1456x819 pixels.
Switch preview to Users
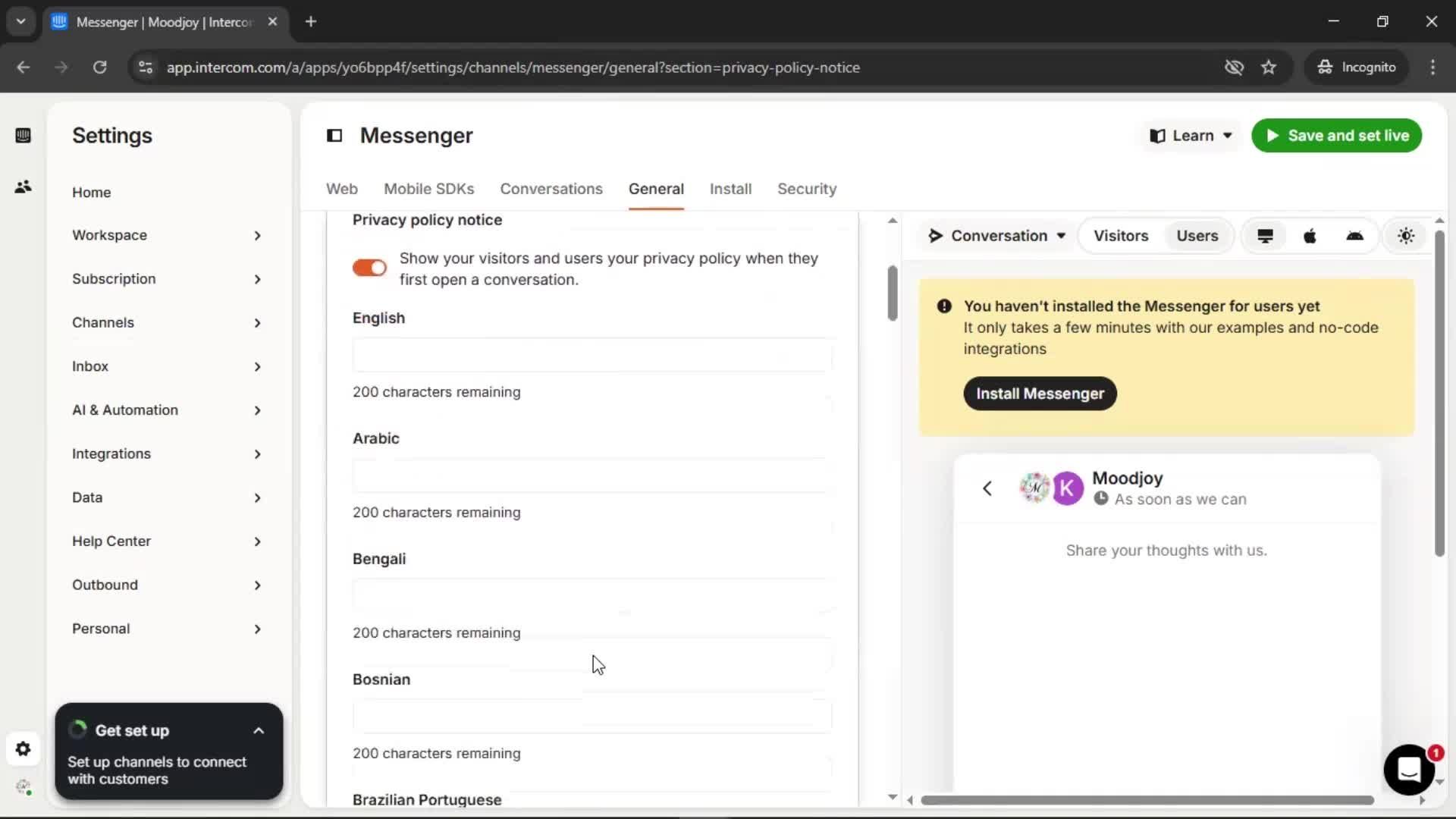click(1197, 236)
